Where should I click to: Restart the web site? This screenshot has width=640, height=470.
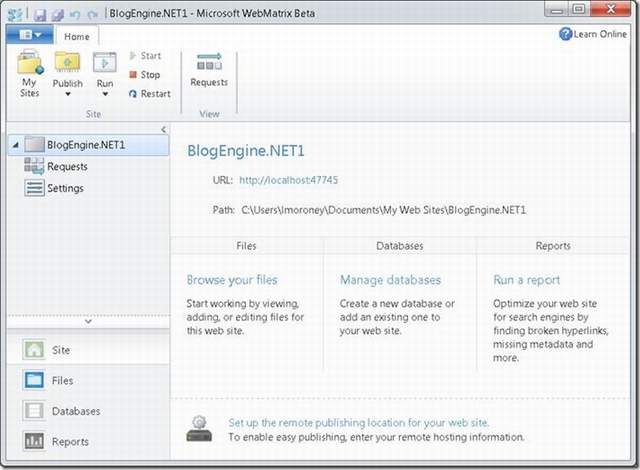150,93
